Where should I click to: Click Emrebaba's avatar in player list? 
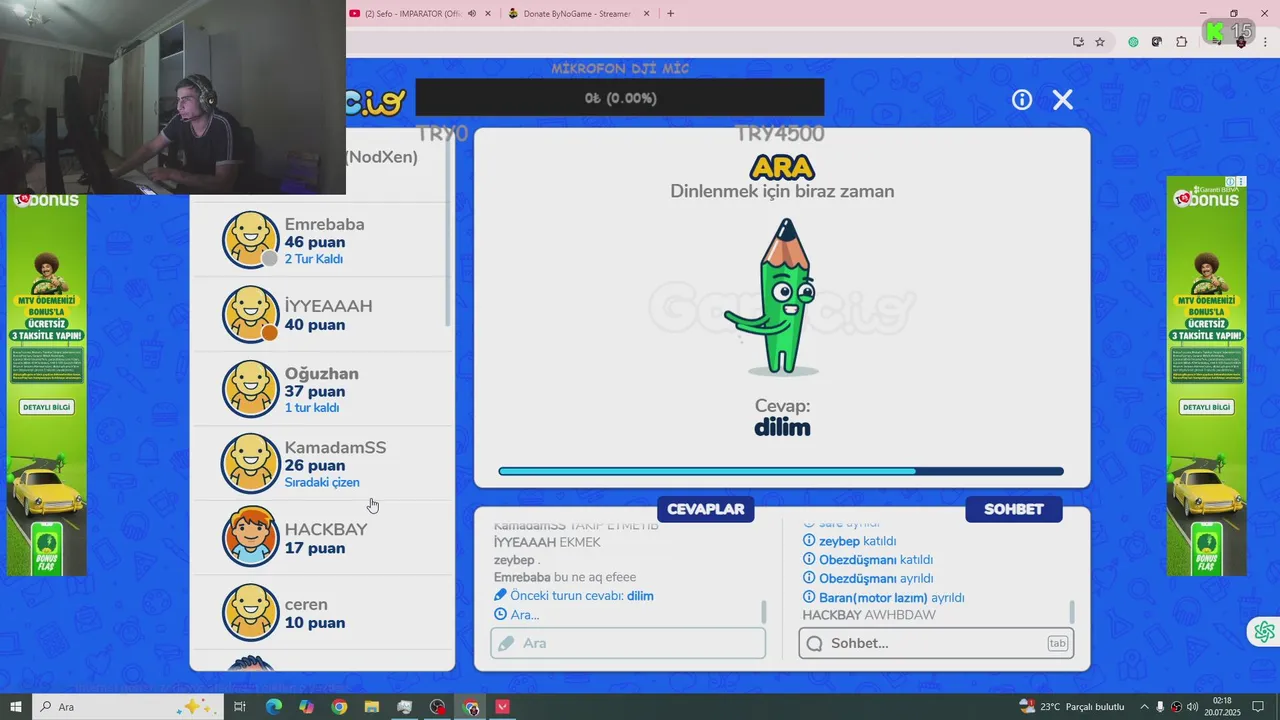tap(250, 240)
